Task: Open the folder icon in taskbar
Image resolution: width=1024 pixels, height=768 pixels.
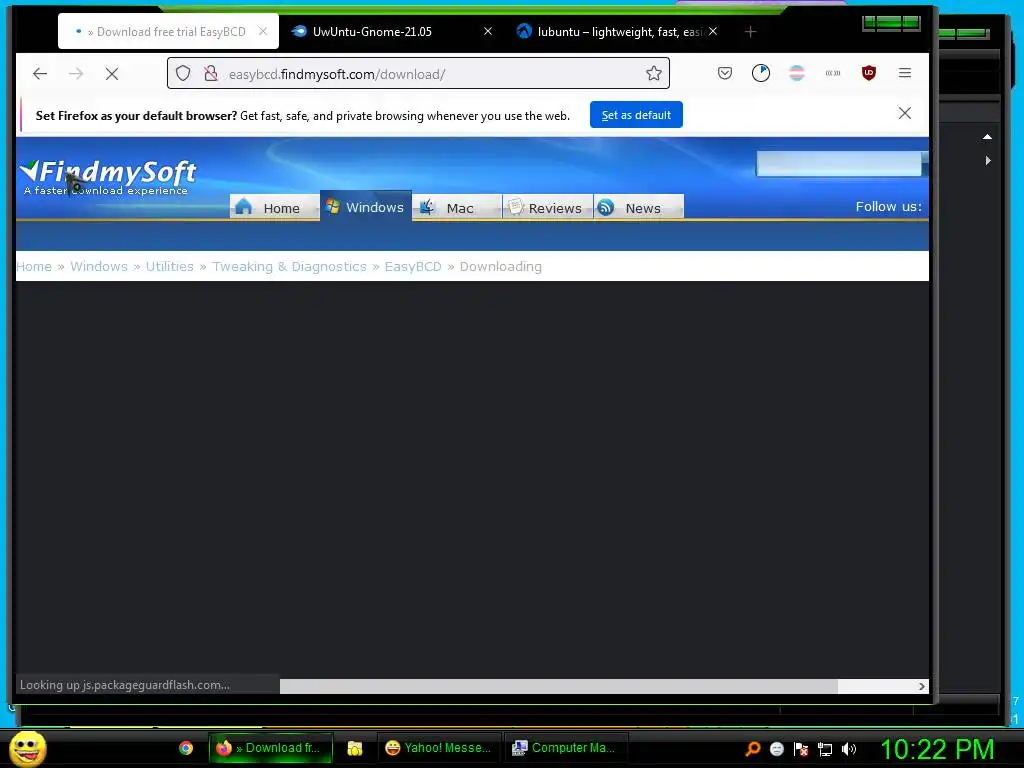Action: 355,748
